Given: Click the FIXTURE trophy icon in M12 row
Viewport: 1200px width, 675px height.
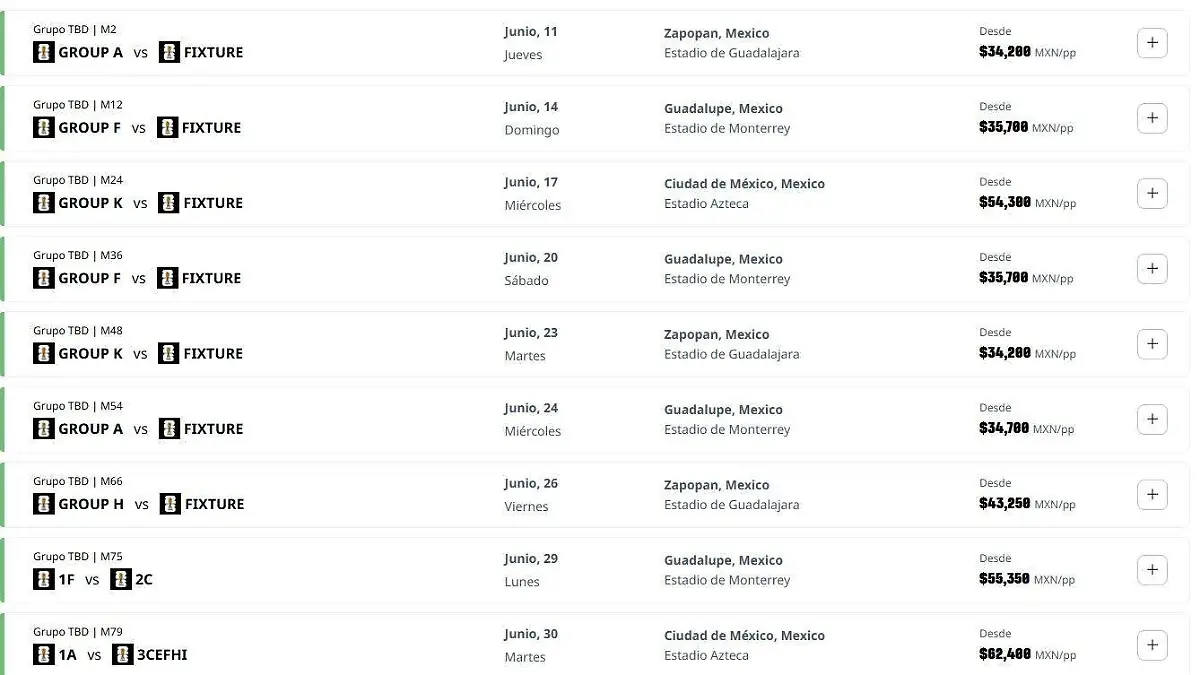Looking at the screenshot, I should (168, 128).
